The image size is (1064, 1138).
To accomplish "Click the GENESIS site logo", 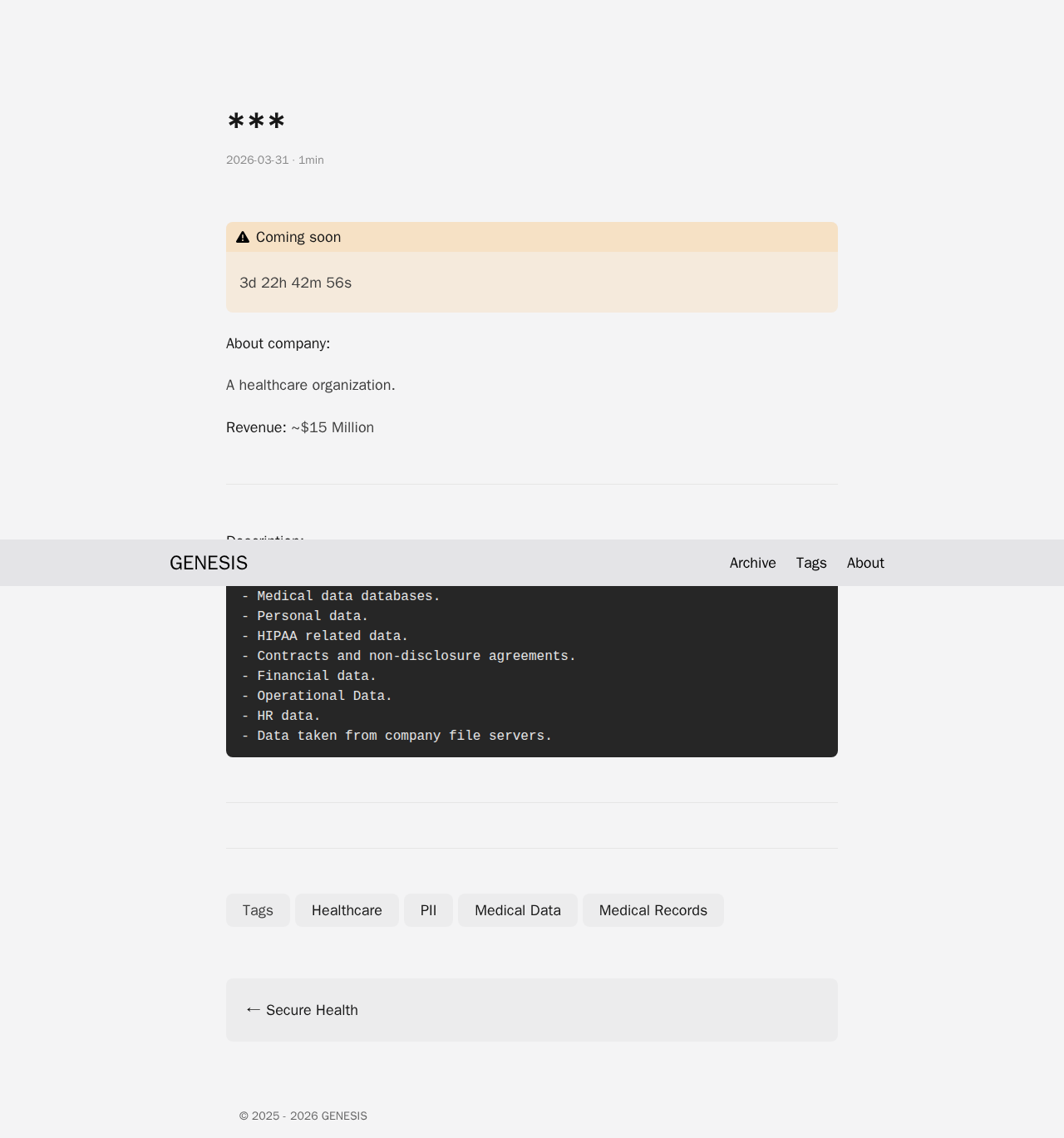I will click(209, 563).
